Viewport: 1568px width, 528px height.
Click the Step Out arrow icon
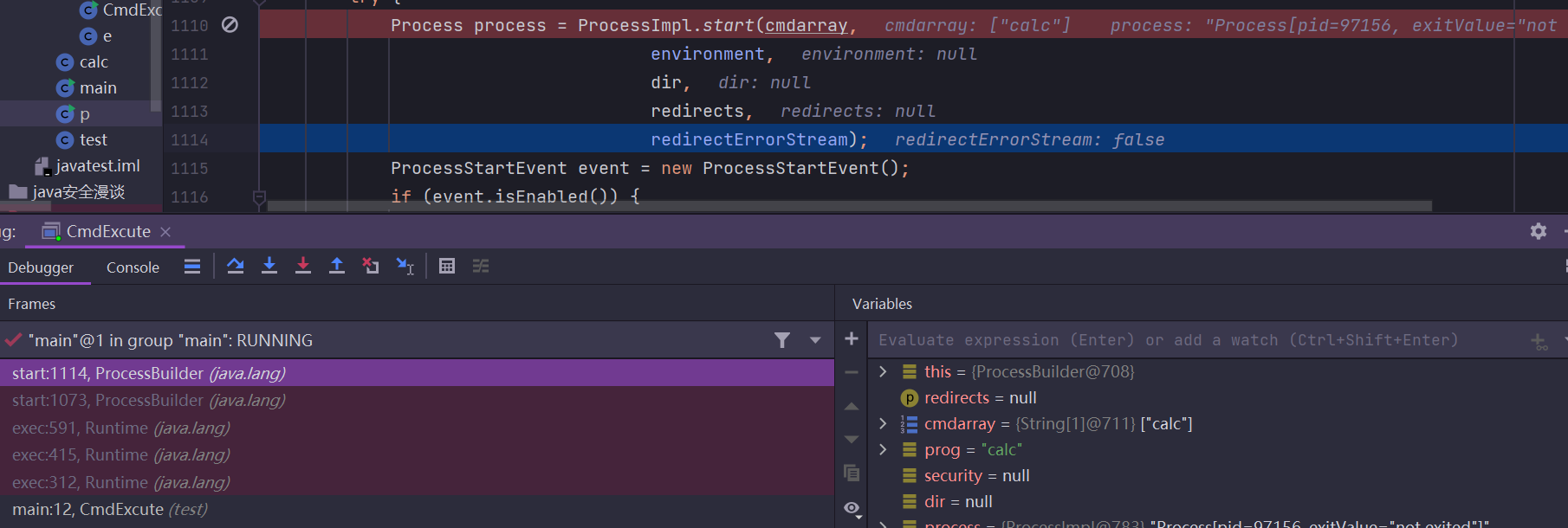click(337, 266)
